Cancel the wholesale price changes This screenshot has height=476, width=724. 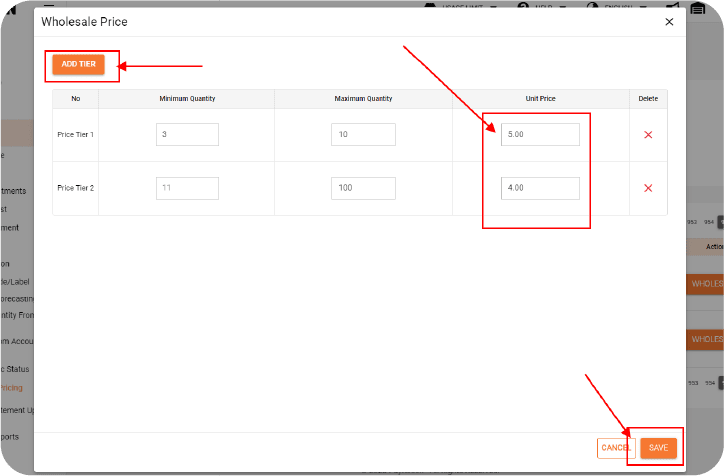point(616,448)
